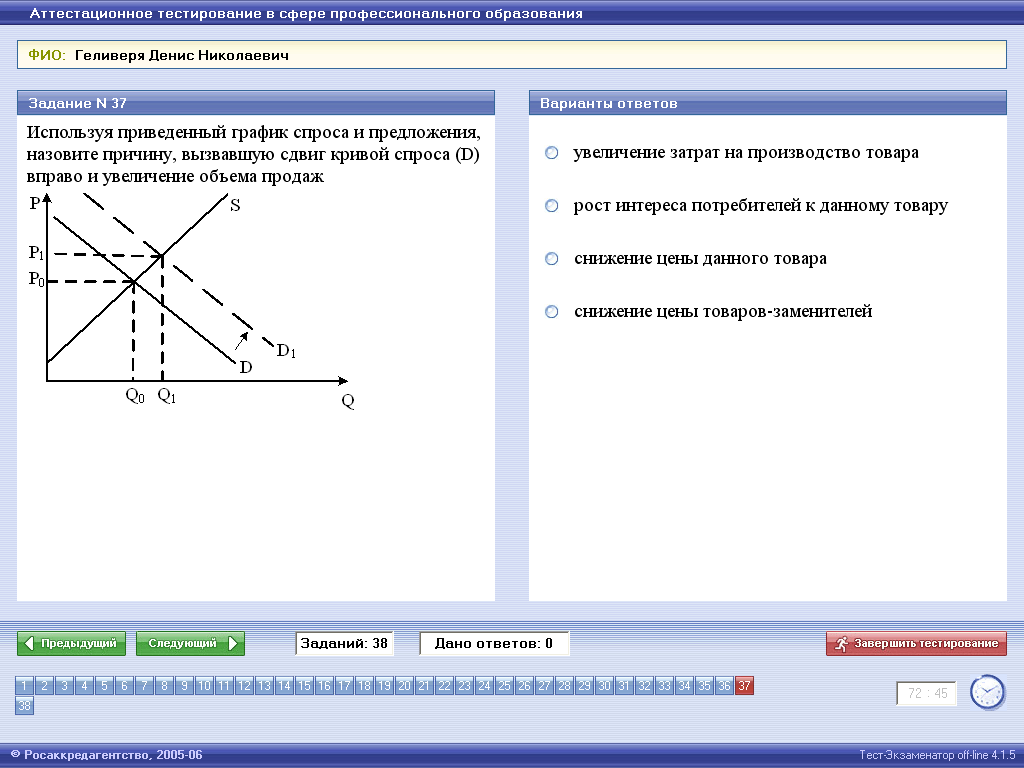Jump to question 28 in navigator
Screen dimensions: 1024x768
pos(564,686)
